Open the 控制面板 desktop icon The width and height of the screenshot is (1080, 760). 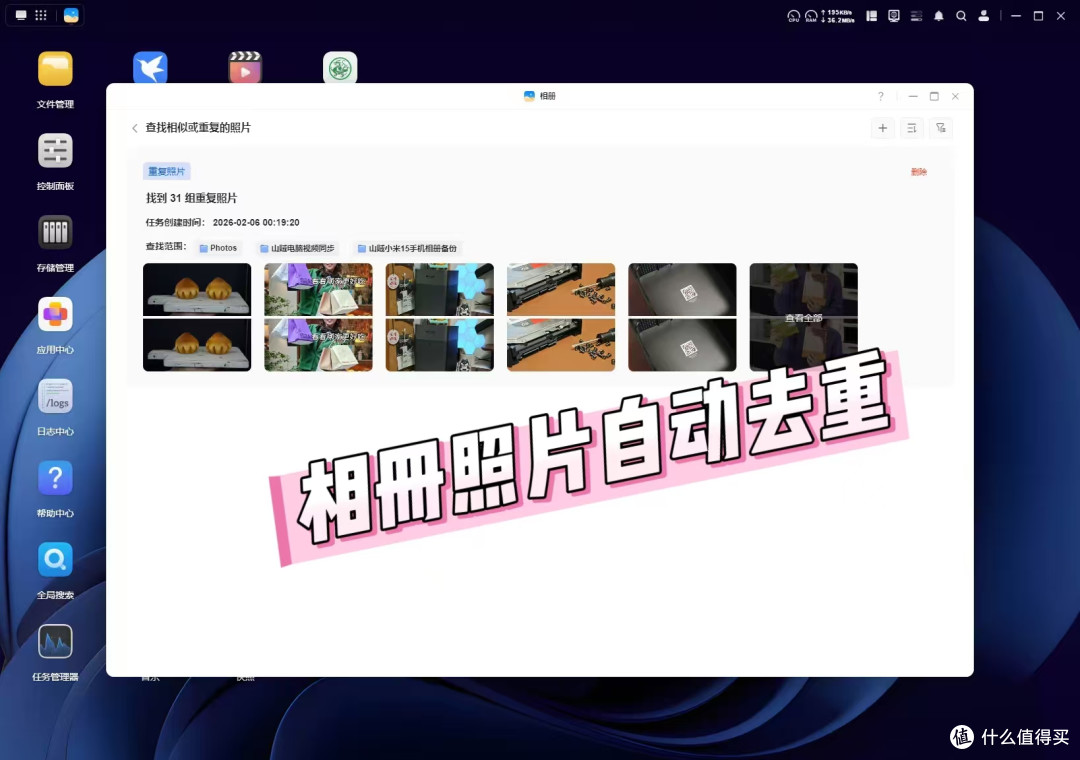pyautogui.click(x=55, y=151)
